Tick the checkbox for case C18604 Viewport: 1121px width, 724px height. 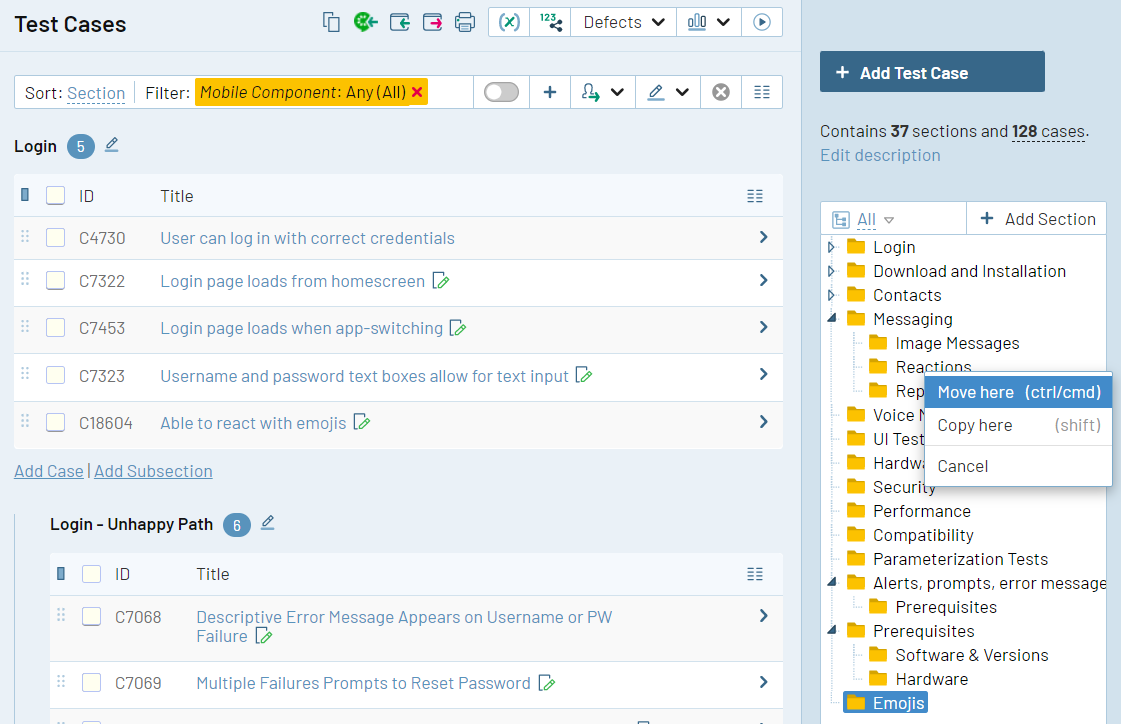tap(56, 422)
